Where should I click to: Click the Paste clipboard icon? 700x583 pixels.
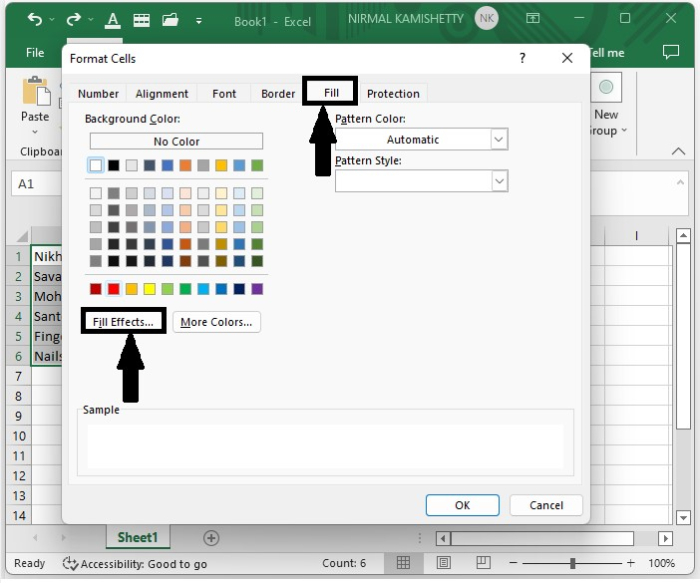coord(35,93)
